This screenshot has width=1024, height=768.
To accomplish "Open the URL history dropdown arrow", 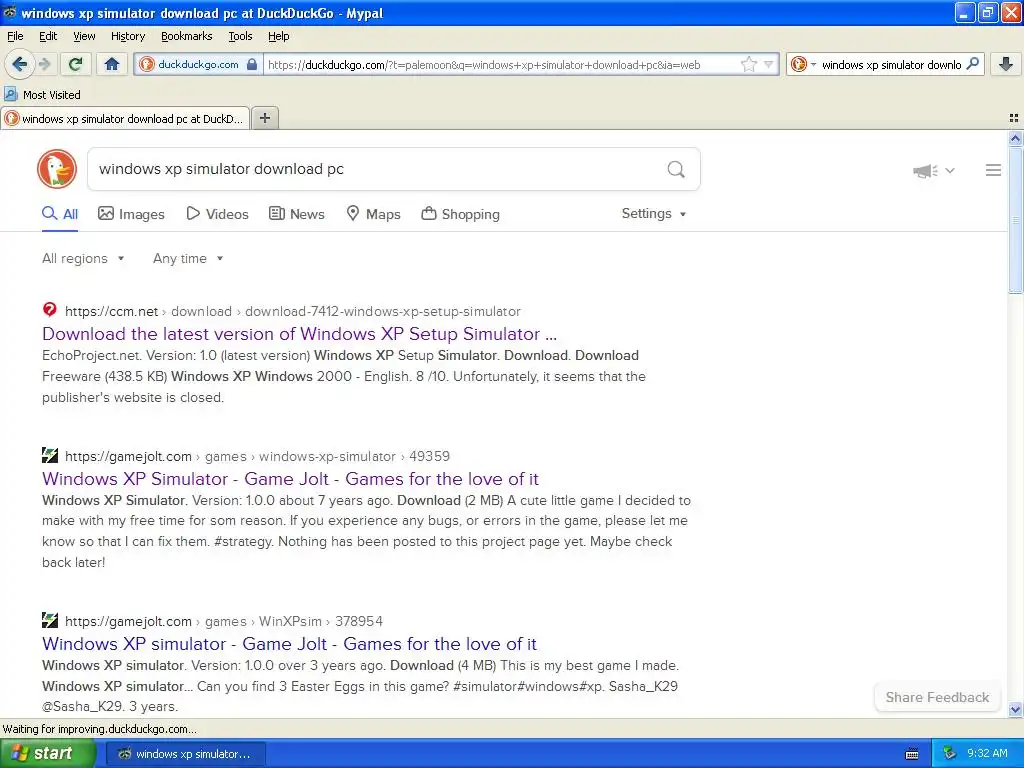I will [x=769, y=65].
